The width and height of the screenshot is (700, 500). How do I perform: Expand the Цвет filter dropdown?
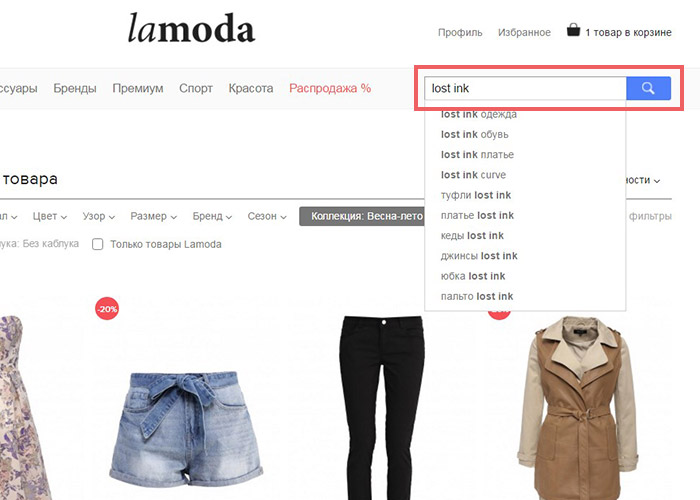pyautogui.click(x=50, y=216)
